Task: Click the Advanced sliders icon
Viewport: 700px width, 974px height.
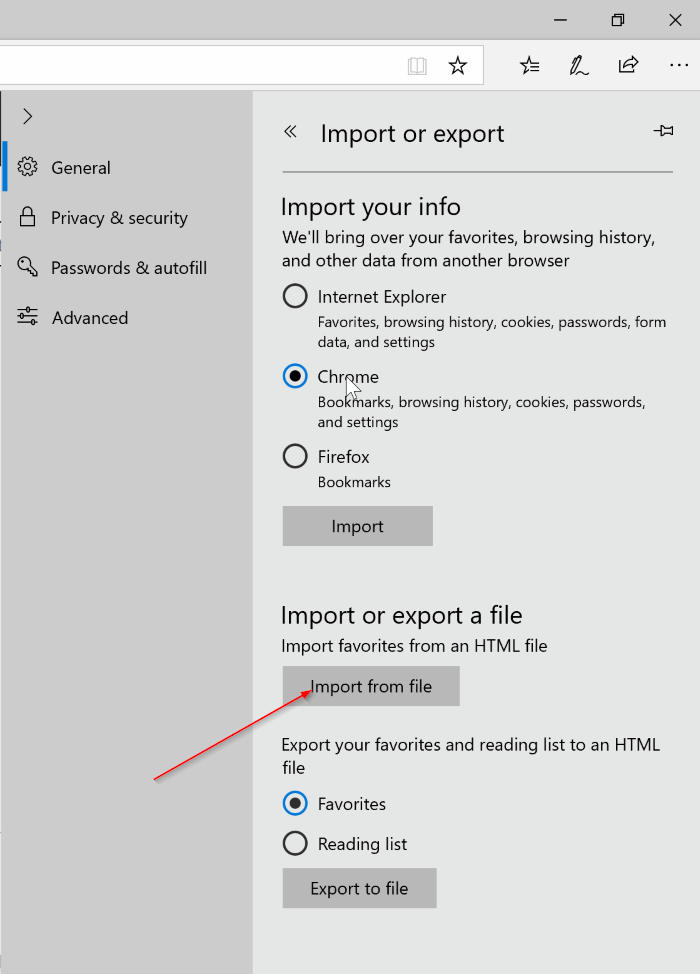Action: click(x=27, y=316)
